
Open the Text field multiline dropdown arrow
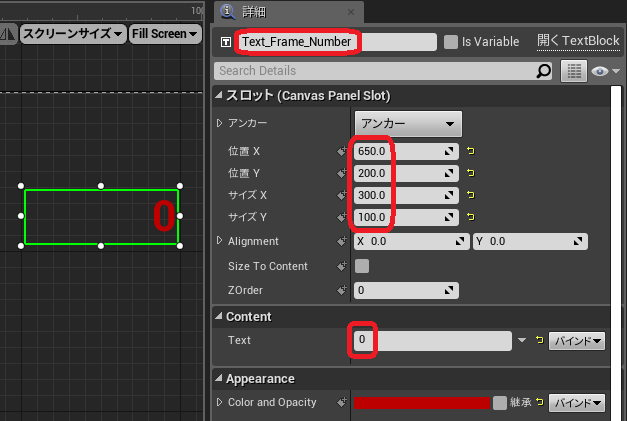click(522, 341)
